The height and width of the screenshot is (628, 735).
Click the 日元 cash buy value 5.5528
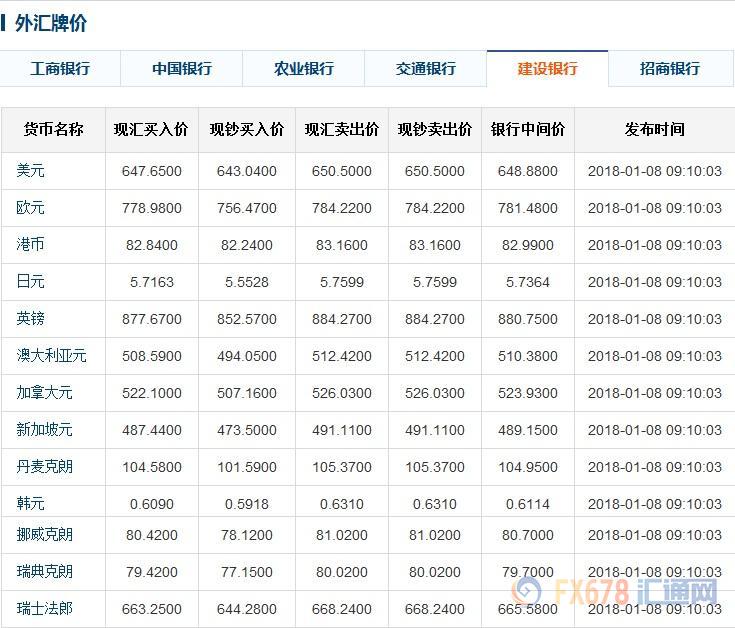coord(247,282)
